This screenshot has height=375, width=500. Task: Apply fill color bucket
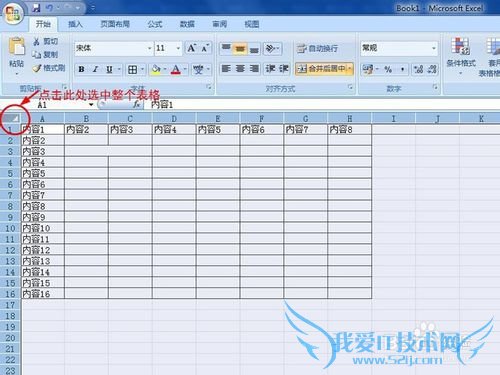pyautogui.click(x=156, y=69)
